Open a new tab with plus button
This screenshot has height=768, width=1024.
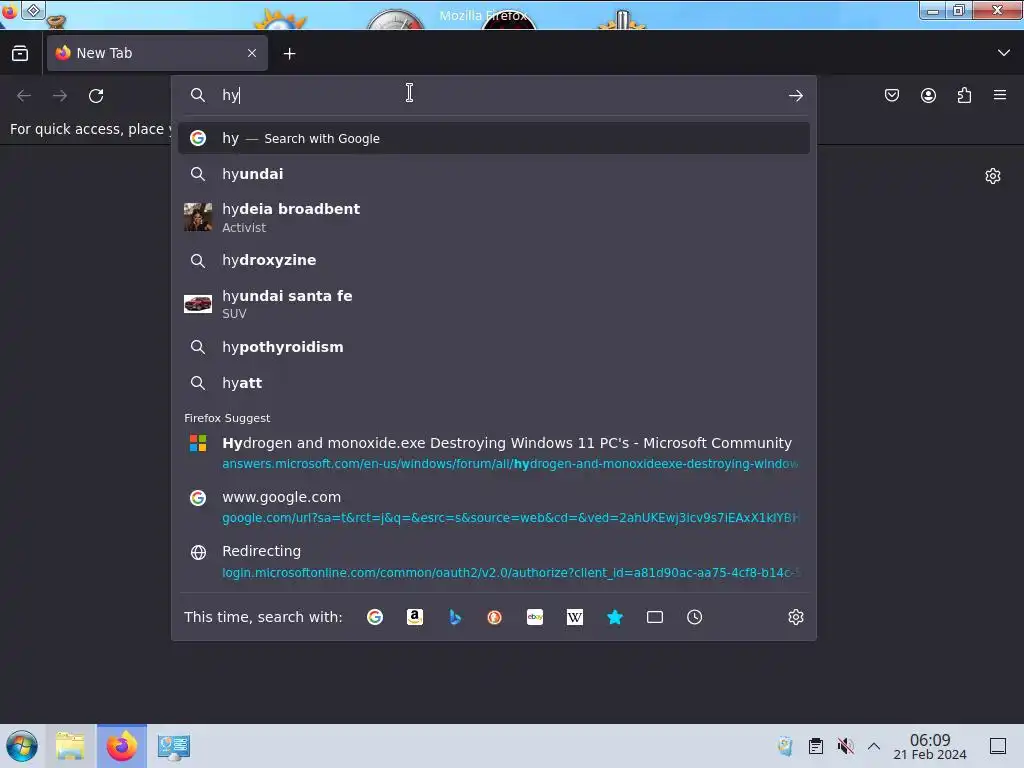289,54
